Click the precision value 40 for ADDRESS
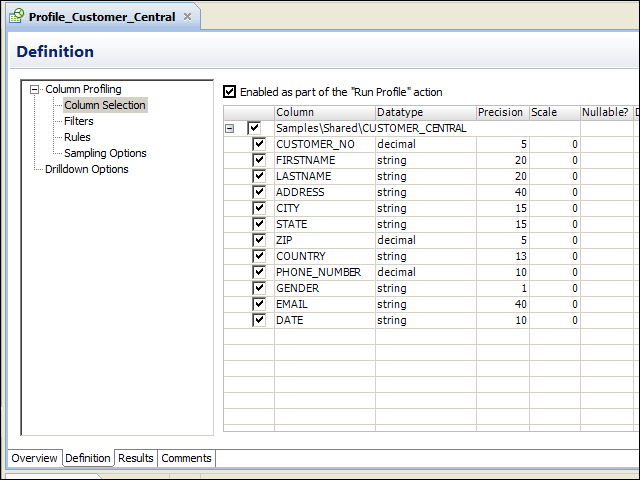Screen dimensions: 640x480 tap(520, 192)
